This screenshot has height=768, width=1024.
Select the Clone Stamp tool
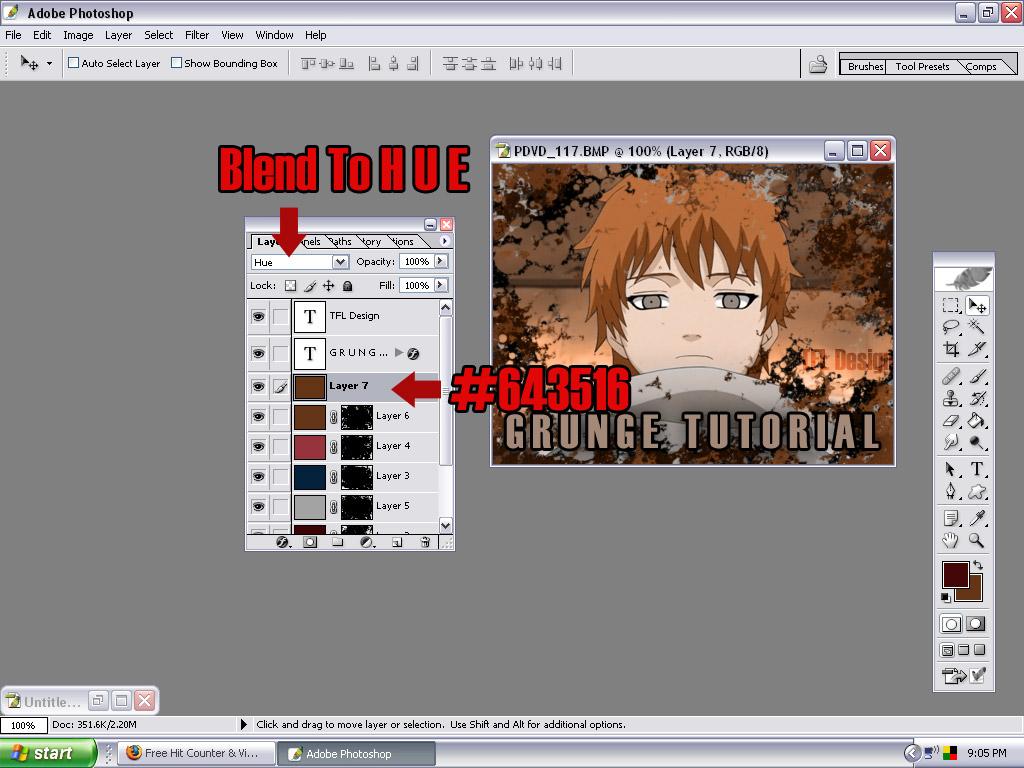[x=951, y=398]
